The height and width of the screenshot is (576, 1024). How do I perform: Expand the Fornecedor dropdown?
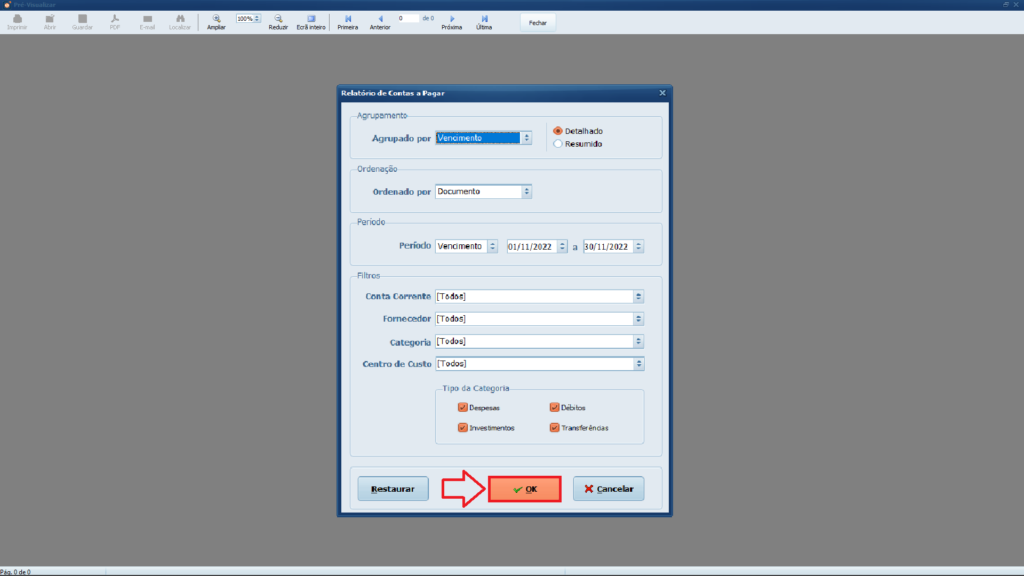click(x=638, y=319)
